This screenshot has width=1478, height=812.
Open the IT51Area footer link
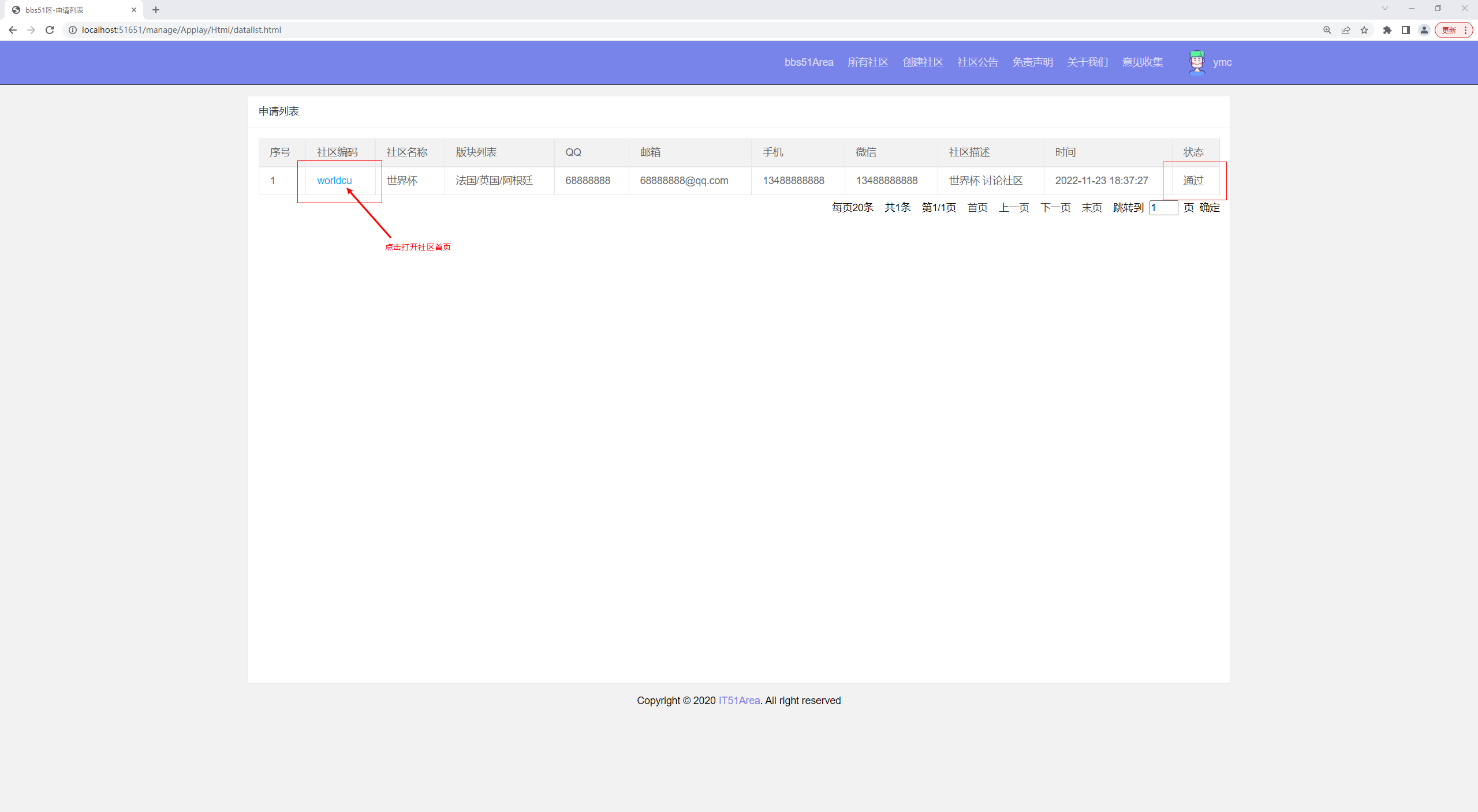pyautogui.click(x=739, y=701)
